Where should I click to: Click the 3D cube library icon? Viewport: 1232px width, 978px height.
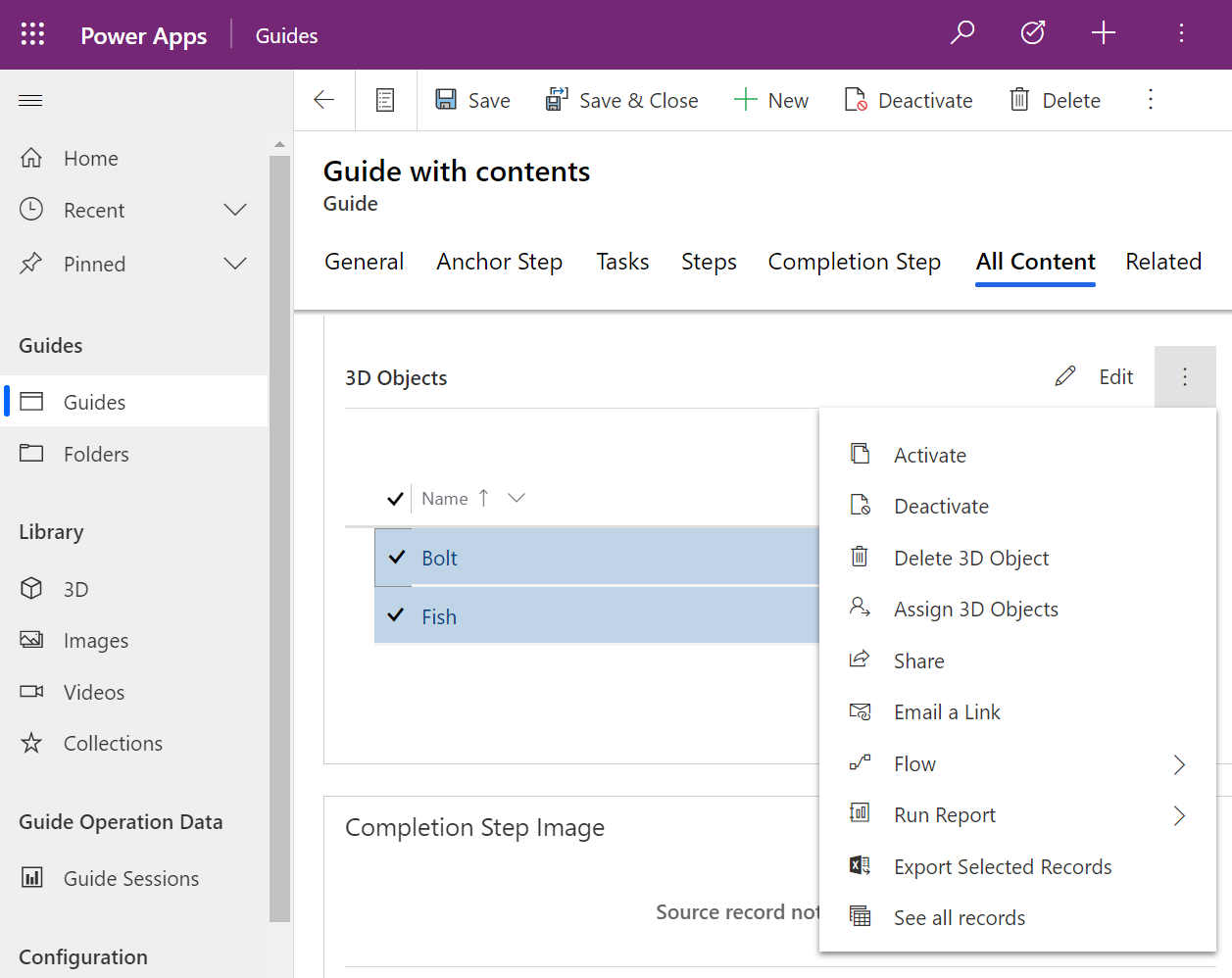tap(31, 588)
